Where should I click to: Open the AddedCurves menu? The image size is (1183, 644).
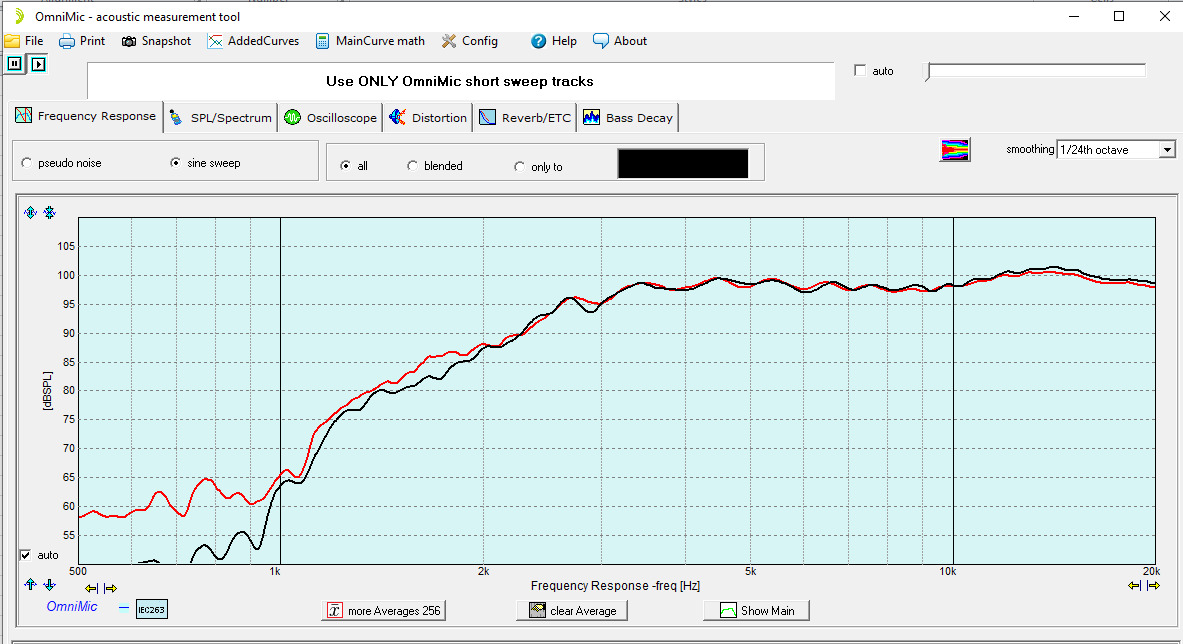pos(253,41)
